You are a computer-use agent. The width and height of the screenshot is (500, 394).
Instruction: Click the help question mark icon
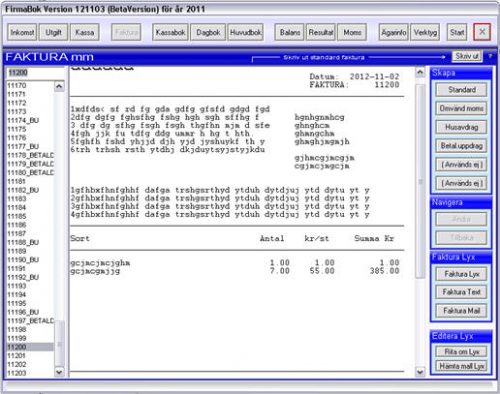coord(490,56)
